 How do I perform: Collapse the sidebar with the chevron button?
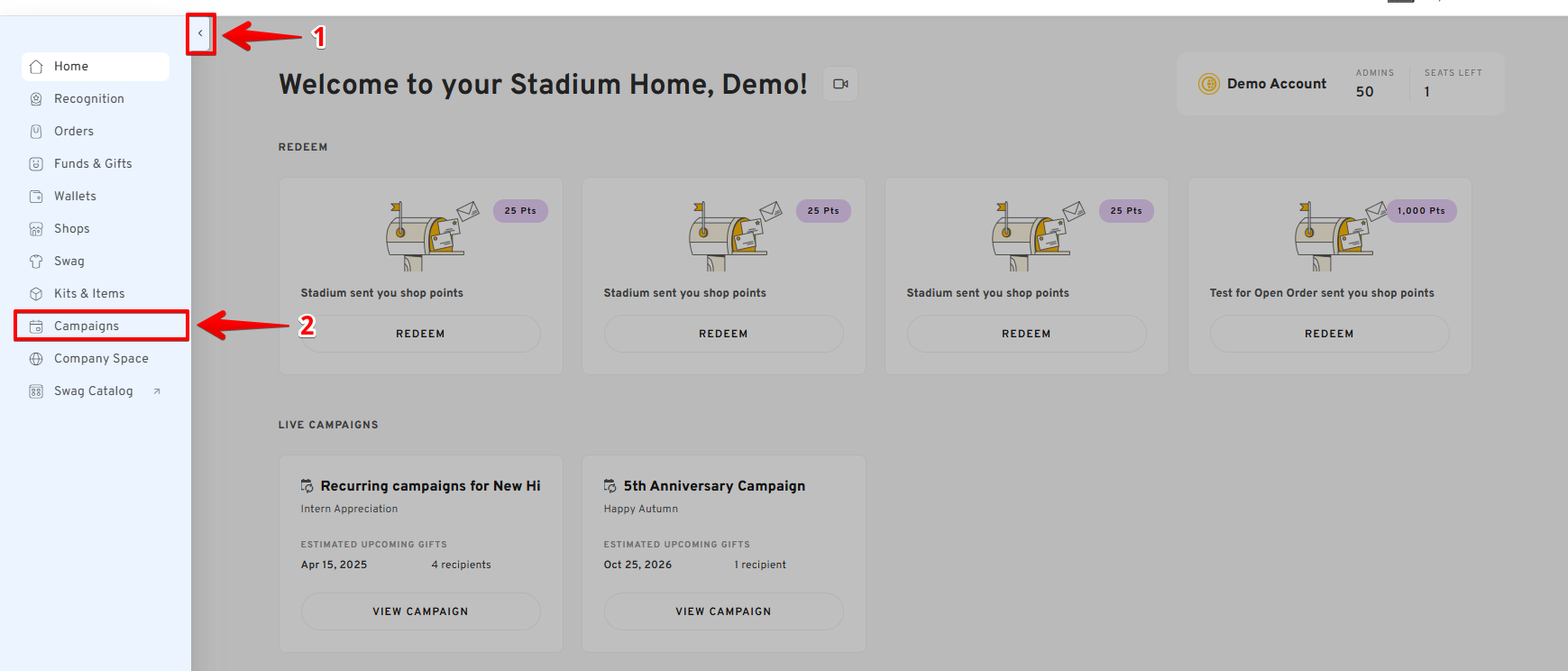click(x=200, y=33)
